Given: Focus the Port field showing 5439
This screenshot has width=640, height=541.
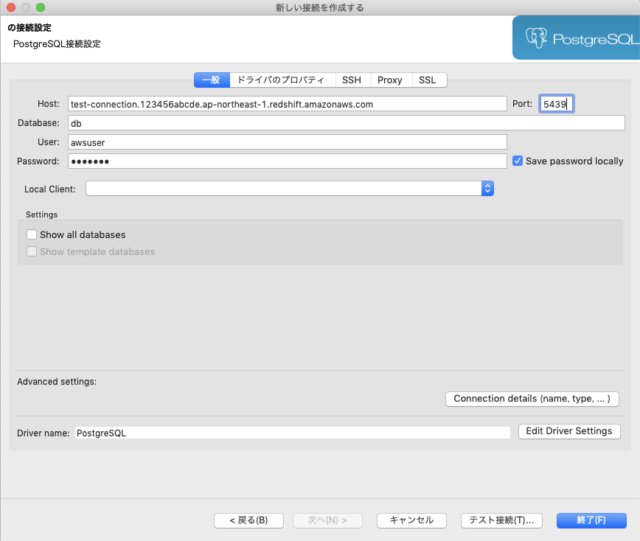Looking at the screenshot, I should click(x=556, y=104).
